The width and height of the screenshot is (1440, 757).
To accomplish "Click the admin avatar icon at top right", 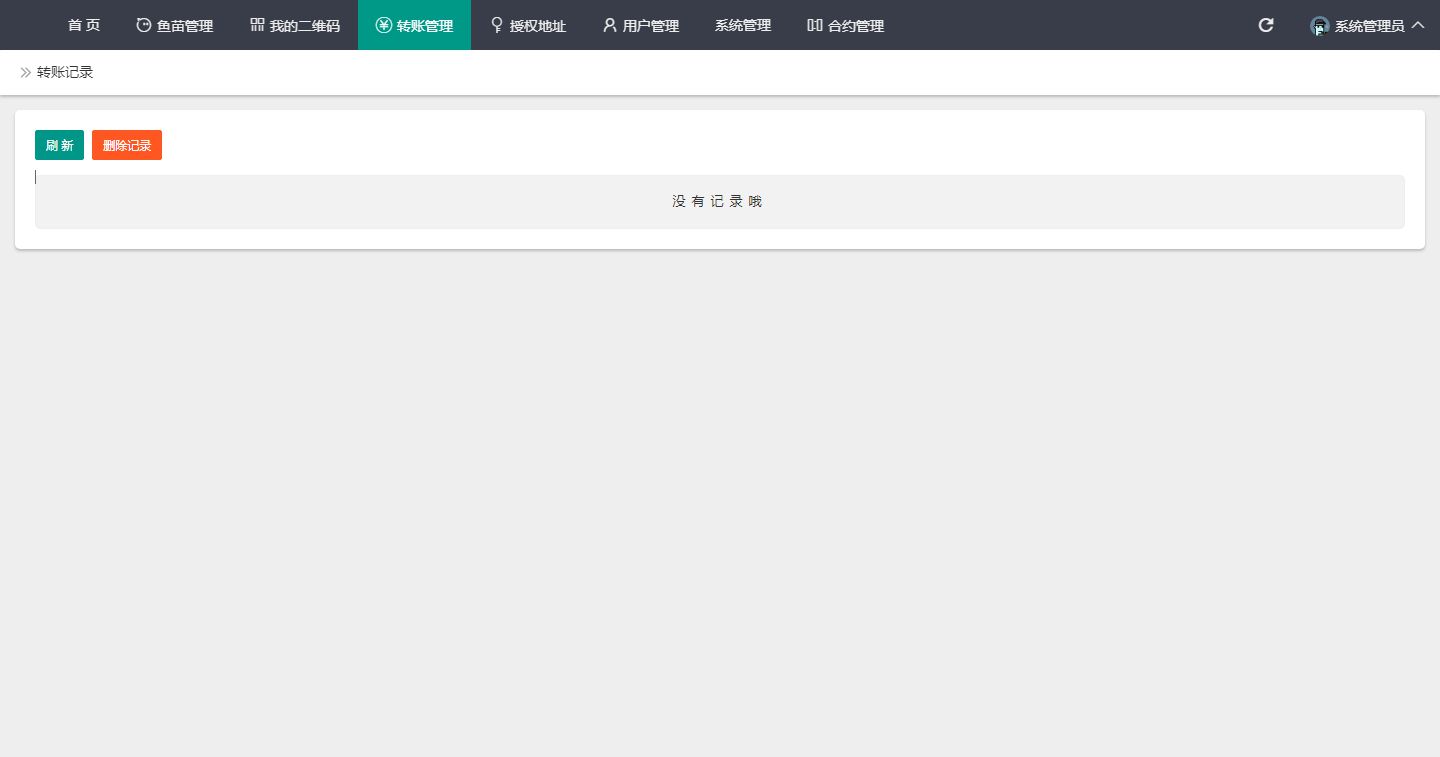I will pos(1318,27).
